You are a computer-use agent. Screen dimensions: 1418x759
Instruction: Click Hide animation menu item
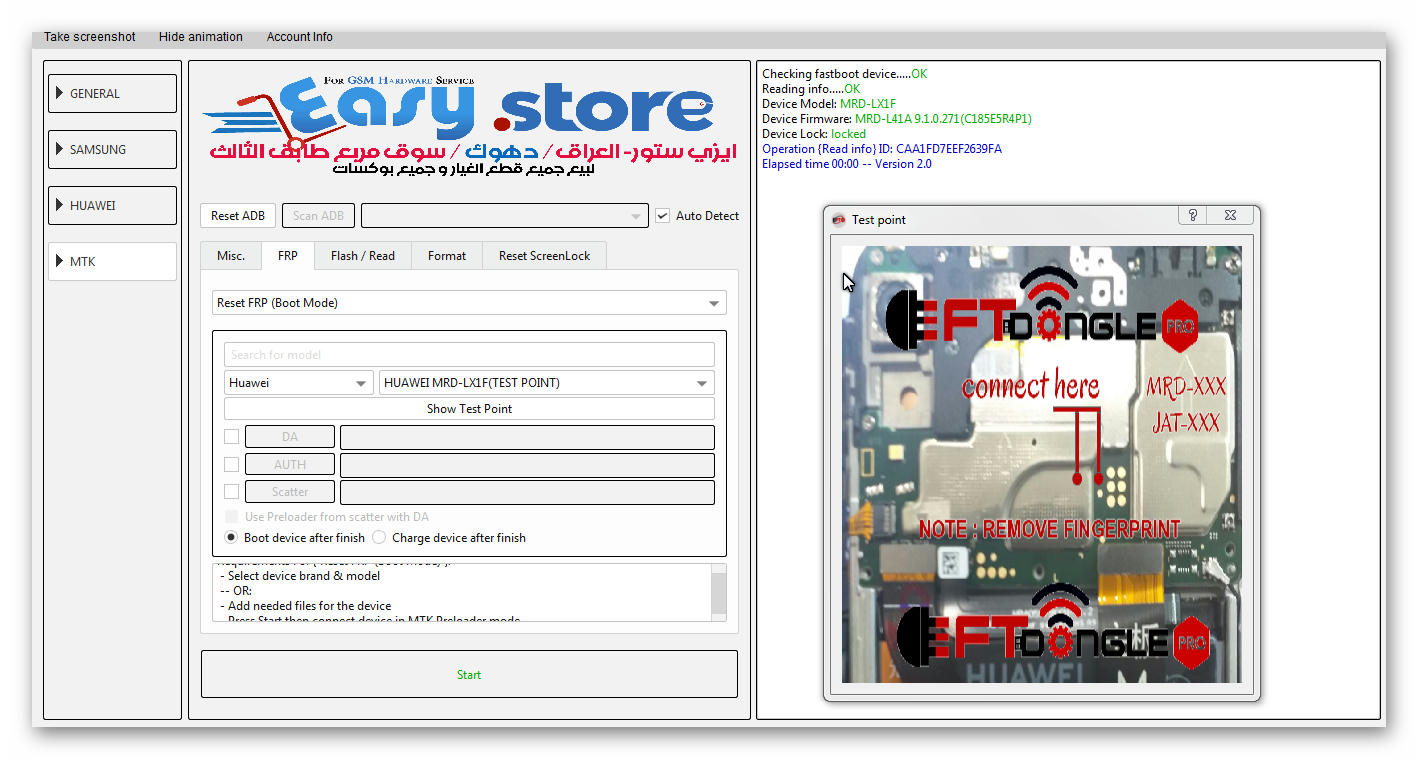200,37
